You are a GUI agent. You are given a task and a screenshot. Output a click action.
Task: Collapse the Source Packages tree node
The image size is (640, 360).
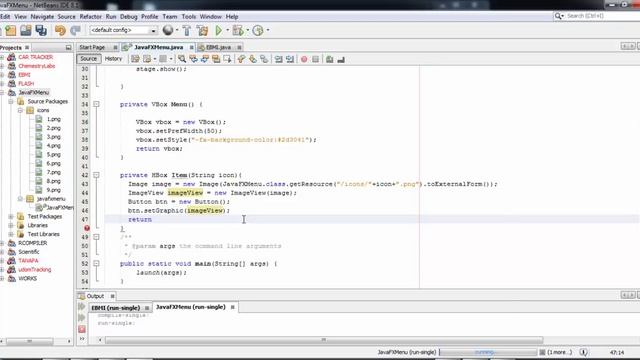[11, 102]
